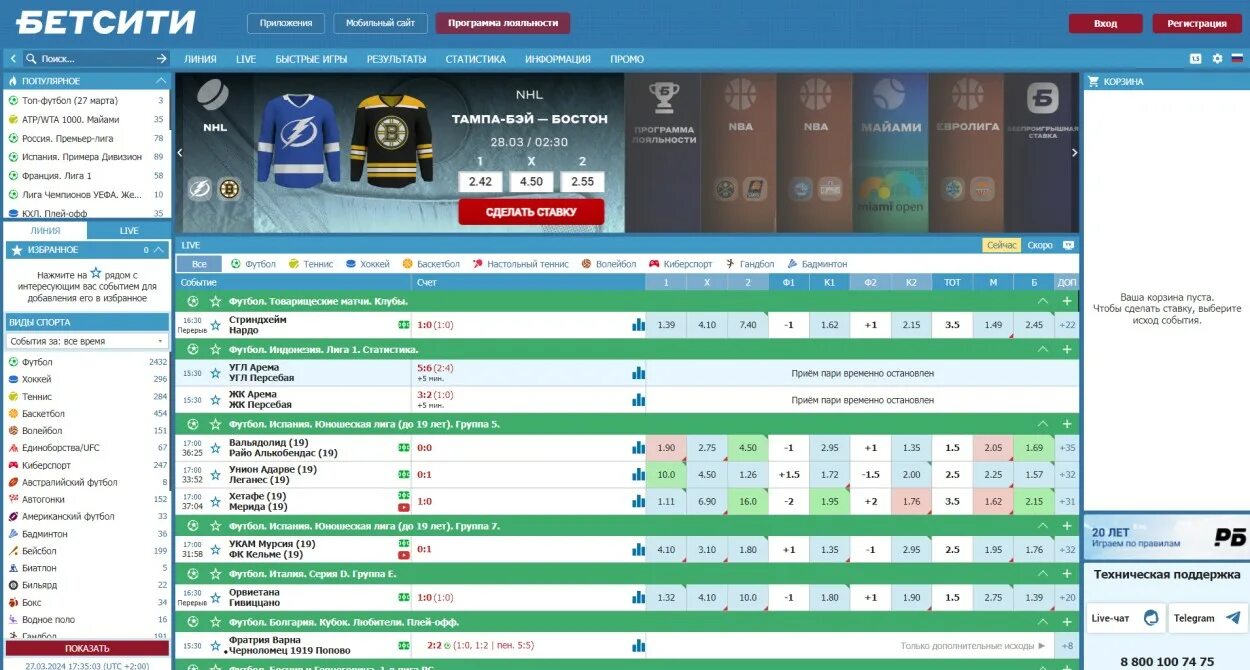Click the plus icon in Товарищеские матчи header

pyautogui.click(x=1067, y=301)
